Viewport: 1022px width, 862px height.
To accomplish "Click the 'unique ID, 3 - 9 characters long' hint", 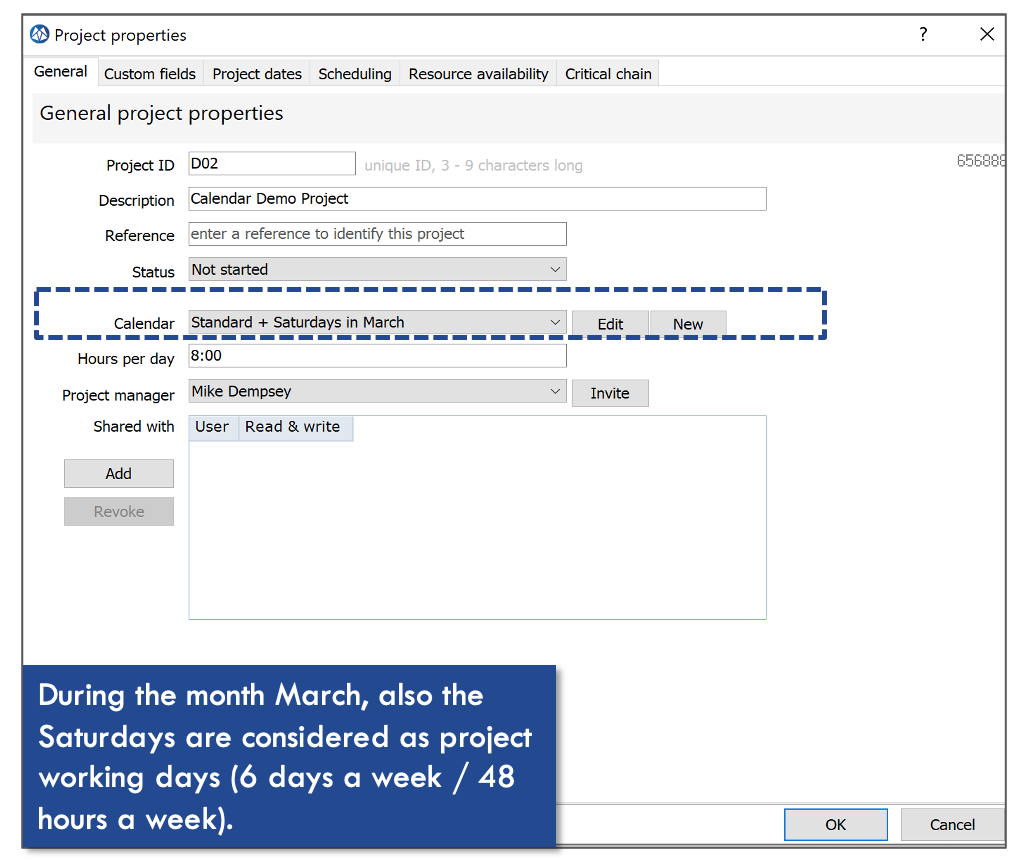I will [473, 165].
